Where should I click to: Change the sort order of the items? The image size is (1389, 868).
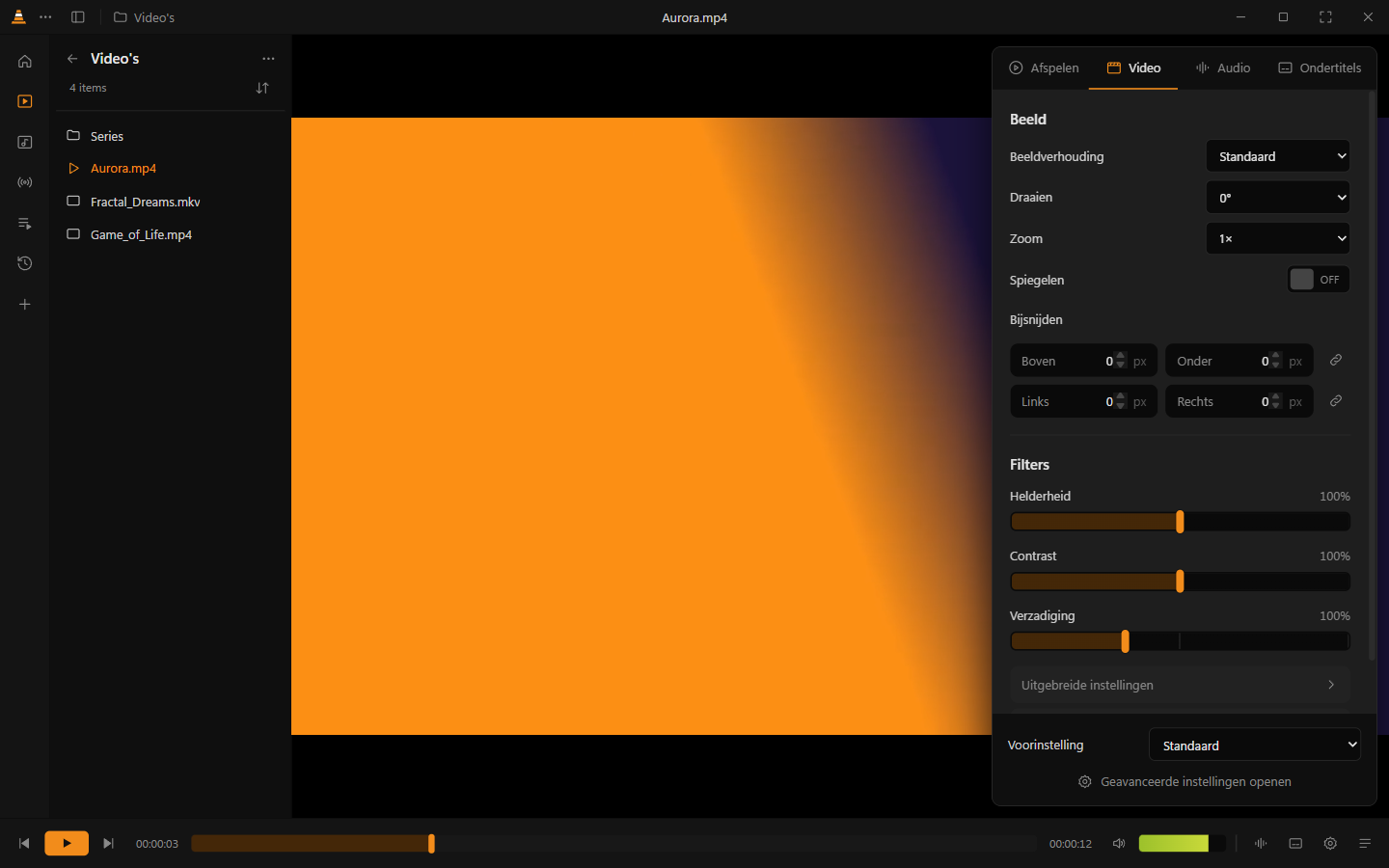[262, 88]
